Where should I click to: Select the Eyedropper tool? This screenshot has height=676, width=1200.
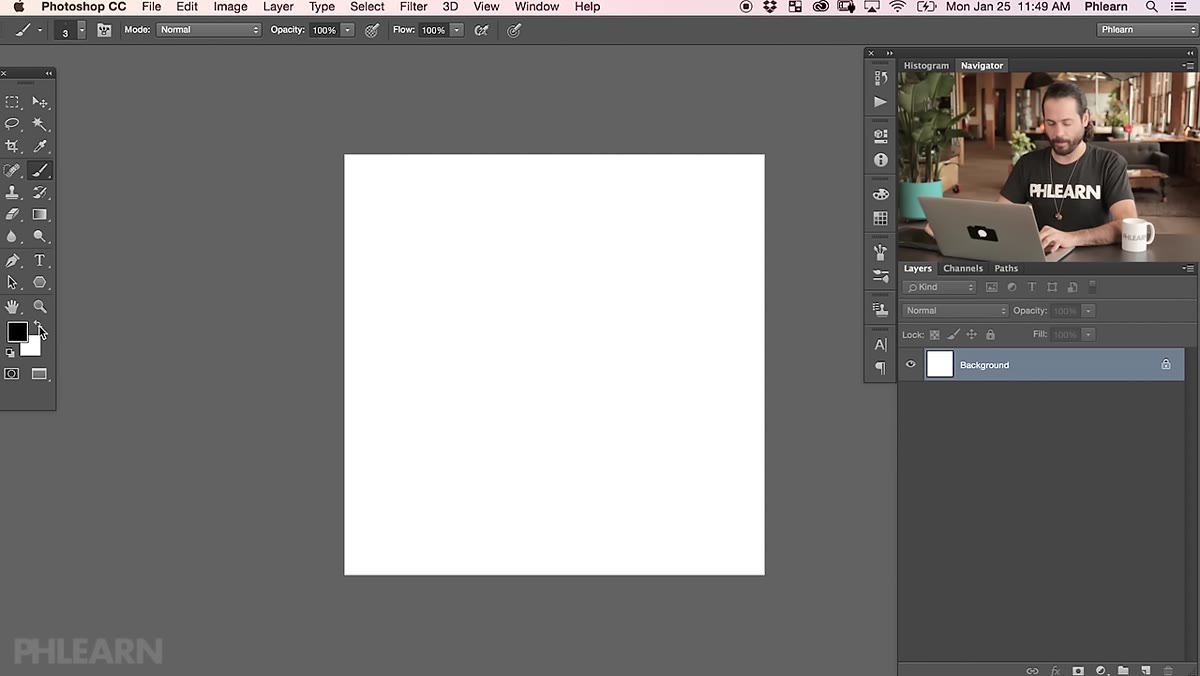(x=40, y=147)
